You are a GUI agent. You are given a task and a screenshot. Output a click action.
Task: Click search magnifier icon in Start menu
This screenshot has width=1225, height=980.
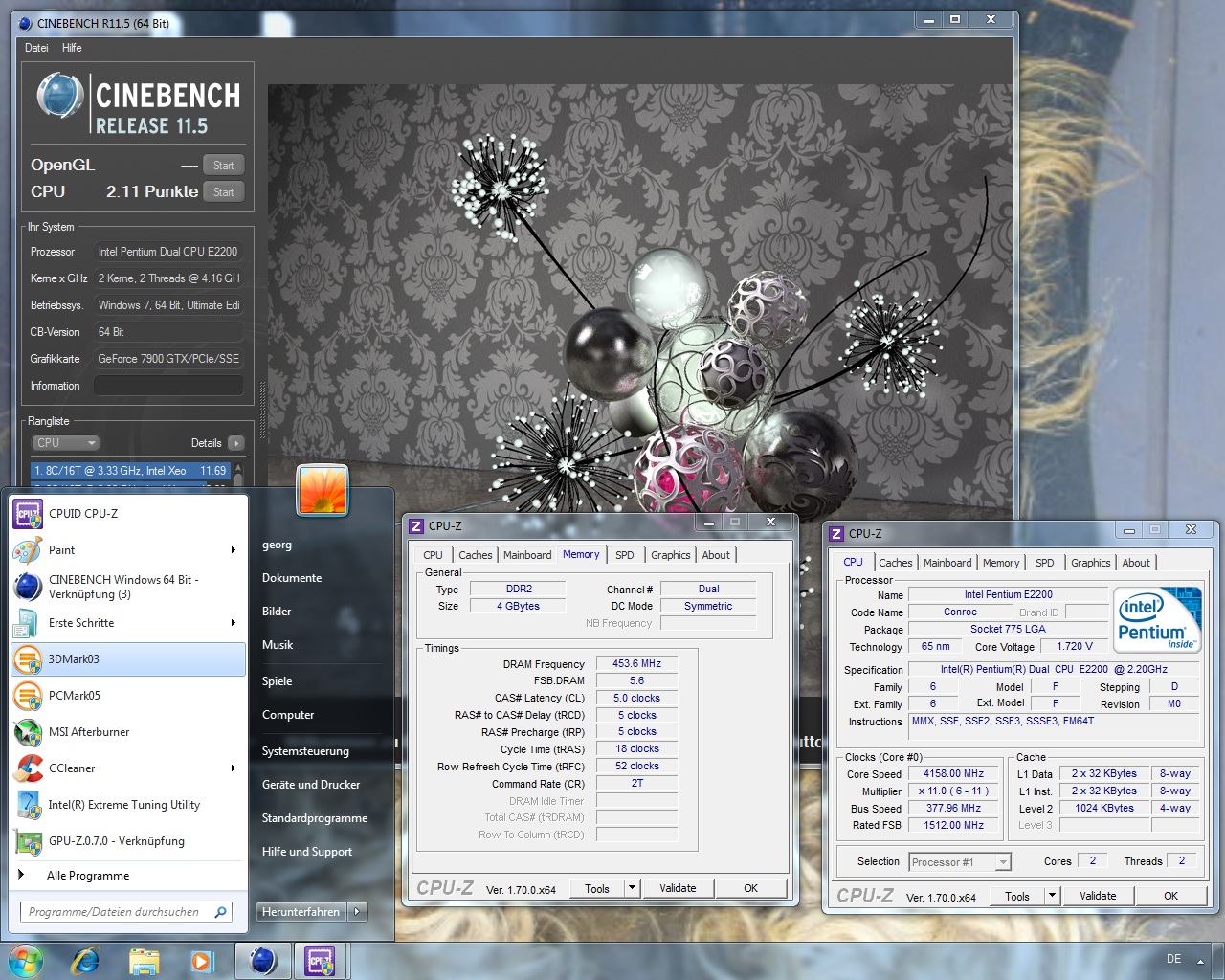point(221,912)
